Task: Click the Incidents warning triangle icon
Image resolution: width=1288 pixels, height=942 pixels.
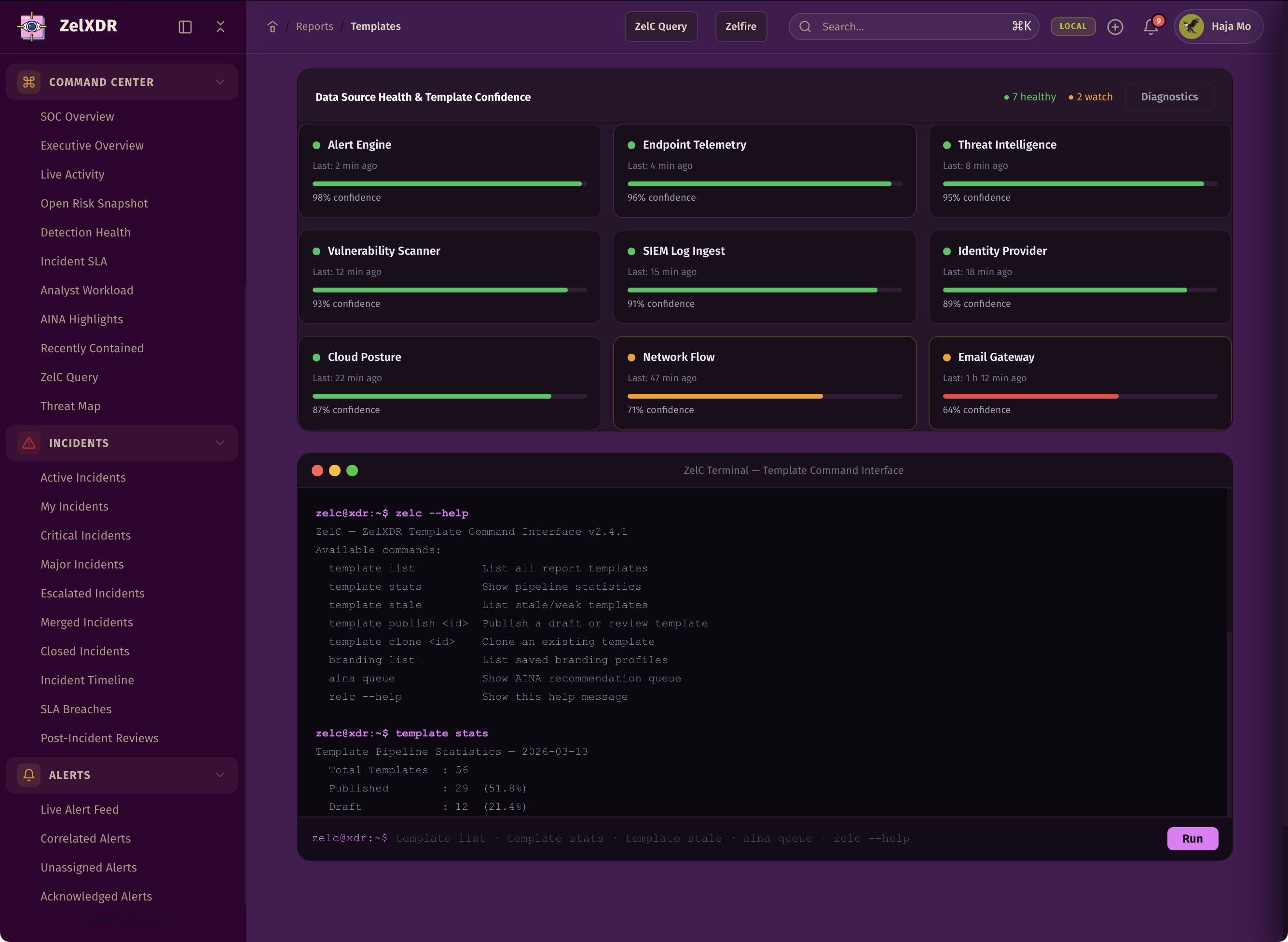Action: pos(29,443)
